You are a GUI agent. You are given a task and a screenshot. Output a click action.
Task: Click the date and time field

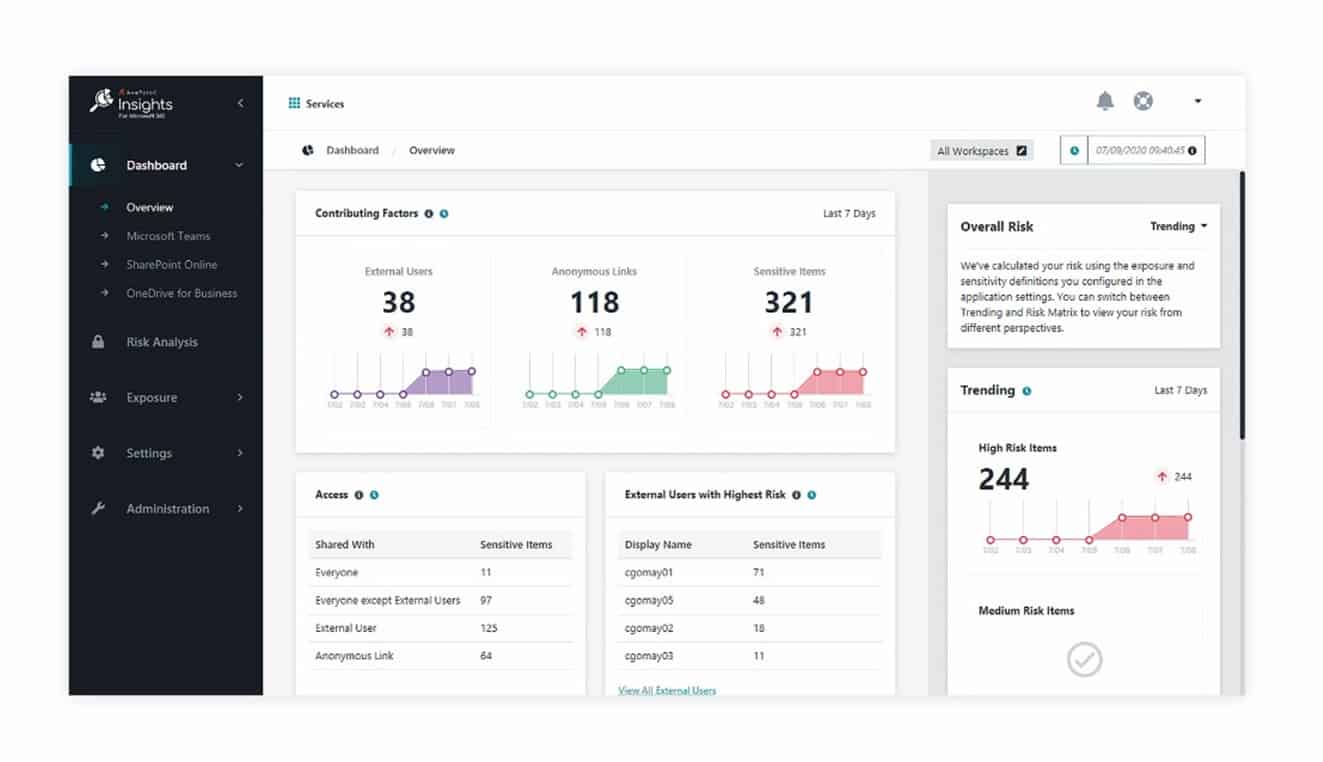1139,151
